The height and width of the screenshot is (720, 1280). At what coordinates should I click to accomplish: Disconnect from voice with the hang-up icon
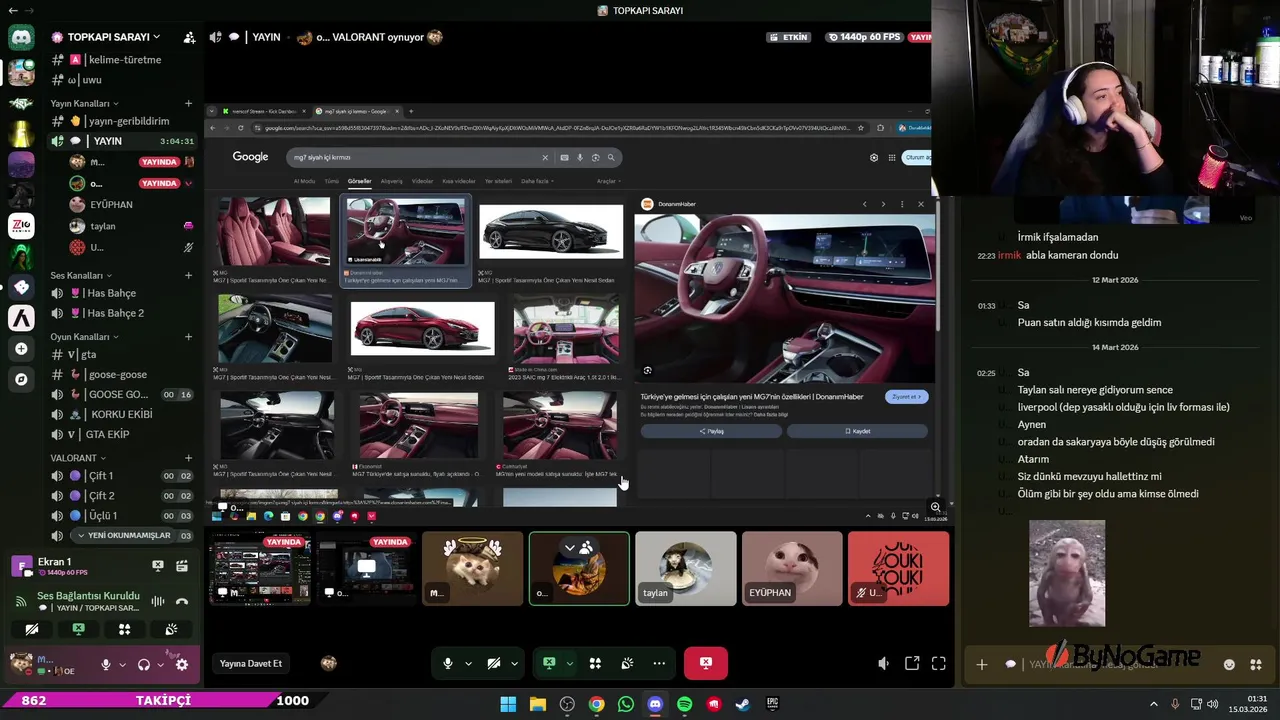182,601
